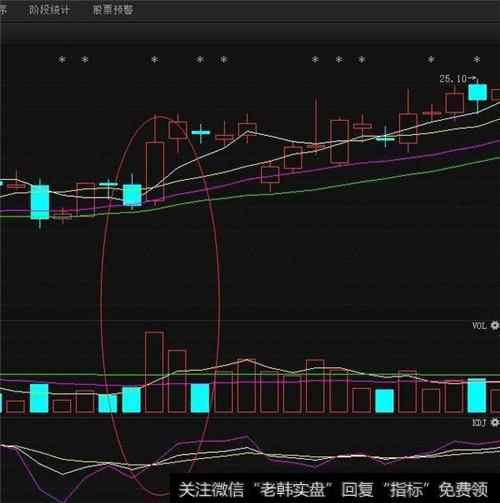The image size is (500, 503).
Task: Click the last asterisk marker near 25.10
Action: click(x=477, y=60)
